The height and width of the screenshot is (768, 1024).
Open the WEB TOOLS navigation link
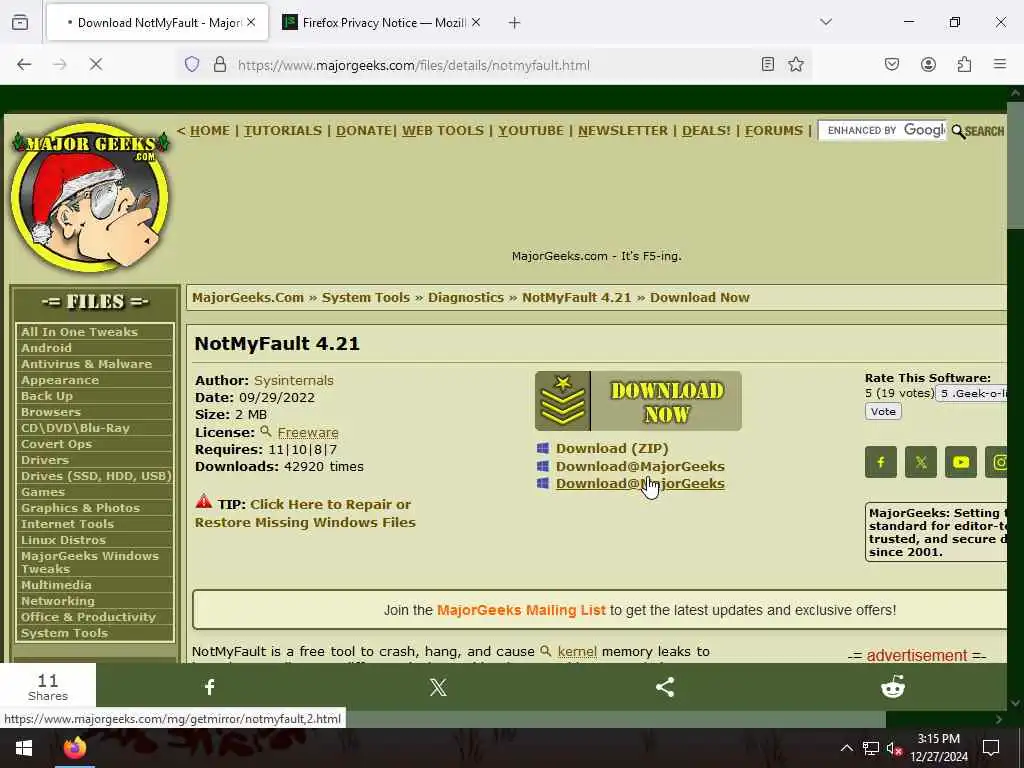443,131
